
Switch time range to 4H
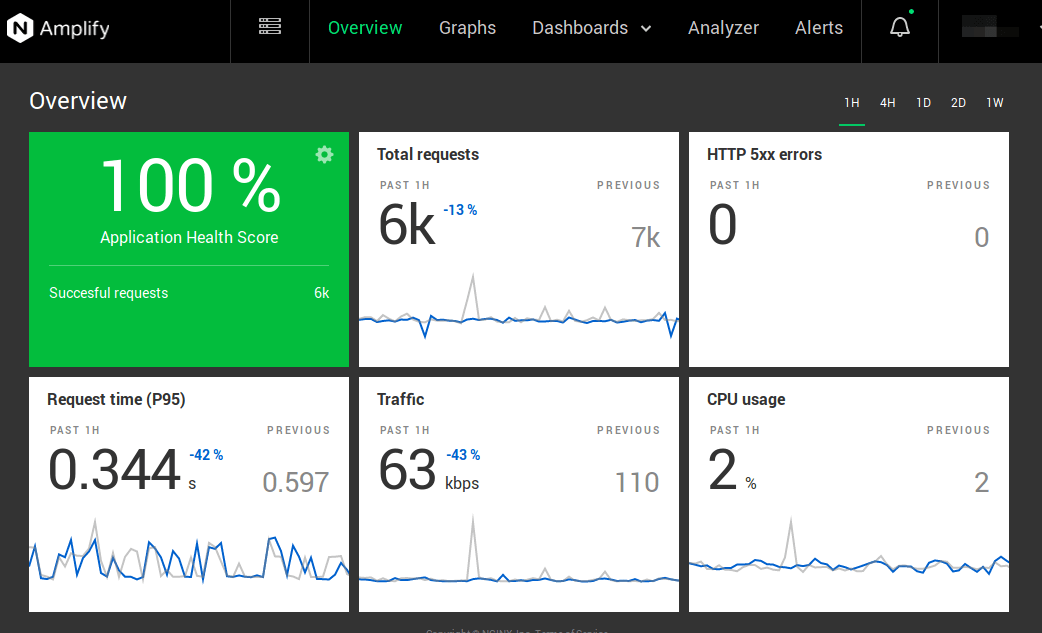coord(887,103)
